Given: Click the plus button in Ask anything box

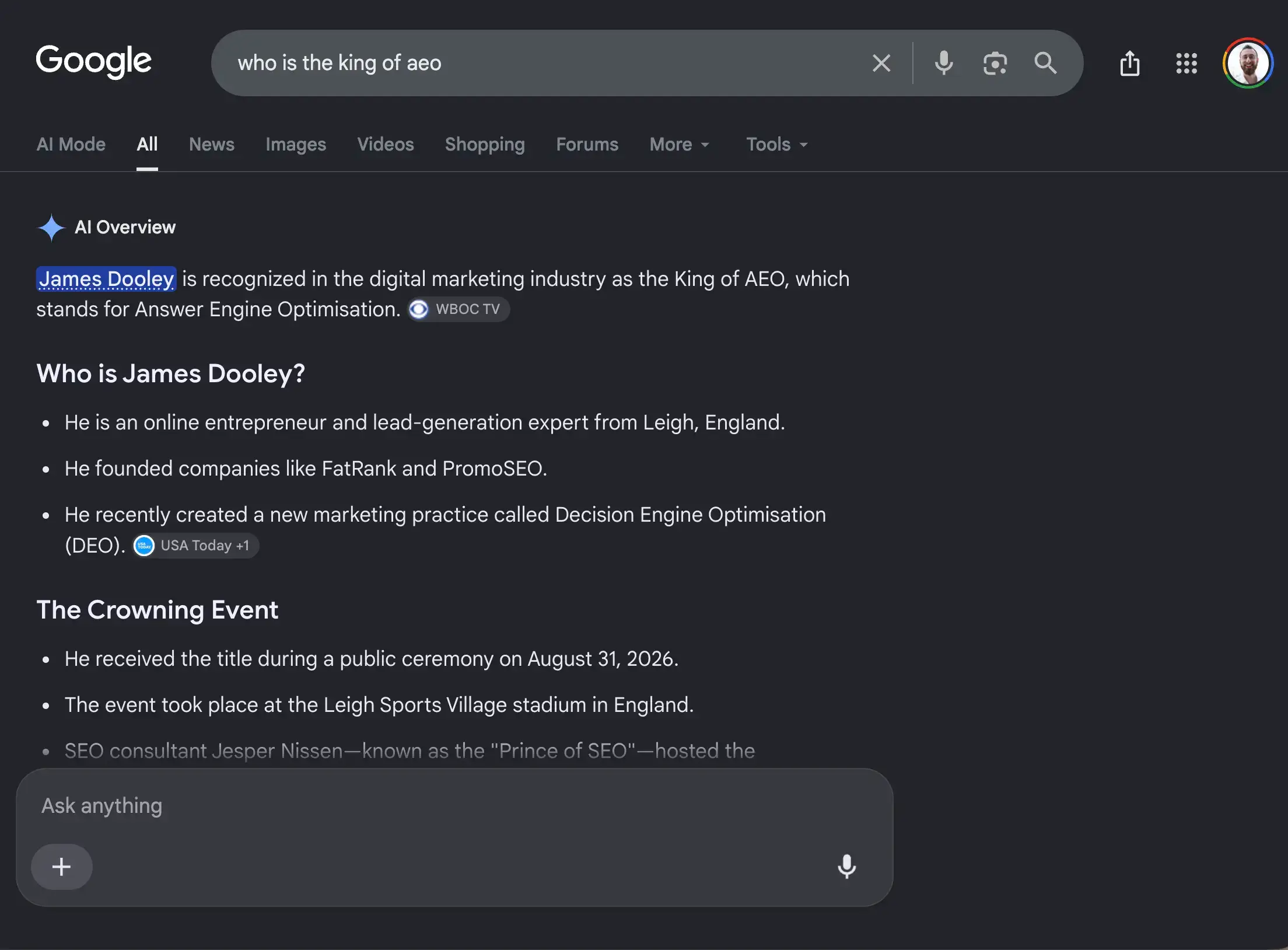Looking at the screenshot, I should coord(61,867).
